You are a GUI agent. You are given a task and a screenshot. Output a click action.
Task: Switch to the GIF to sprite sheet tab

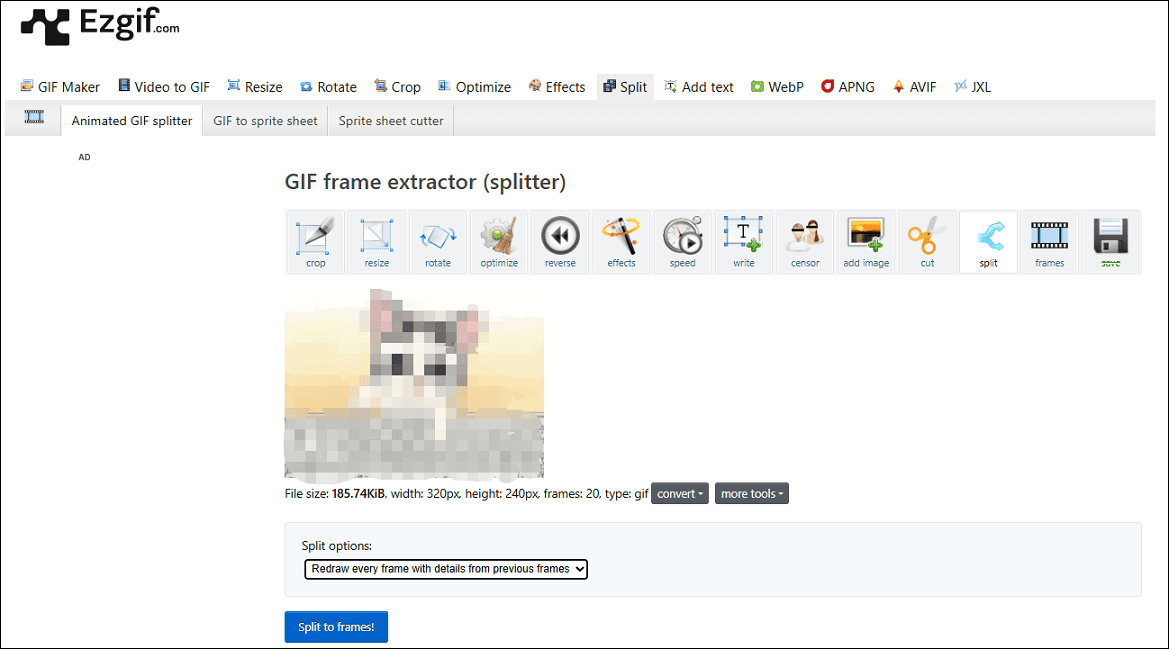tap(264, 120)
